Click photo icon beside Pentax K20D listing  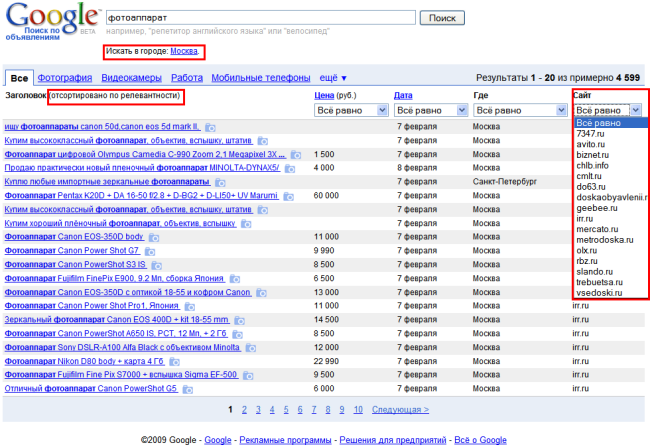click(289, 197)
